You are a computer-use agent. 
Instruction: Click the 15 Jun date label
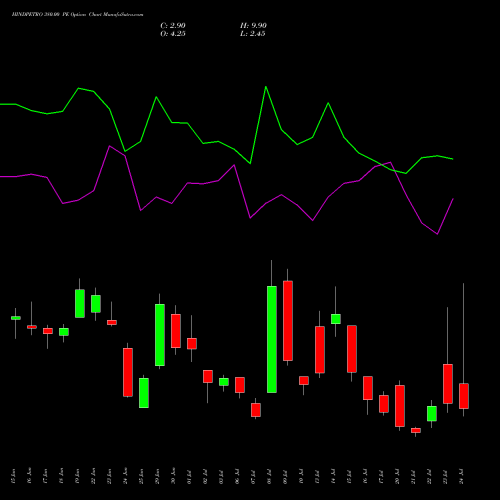pyautogui.click(x=13, y=476)
